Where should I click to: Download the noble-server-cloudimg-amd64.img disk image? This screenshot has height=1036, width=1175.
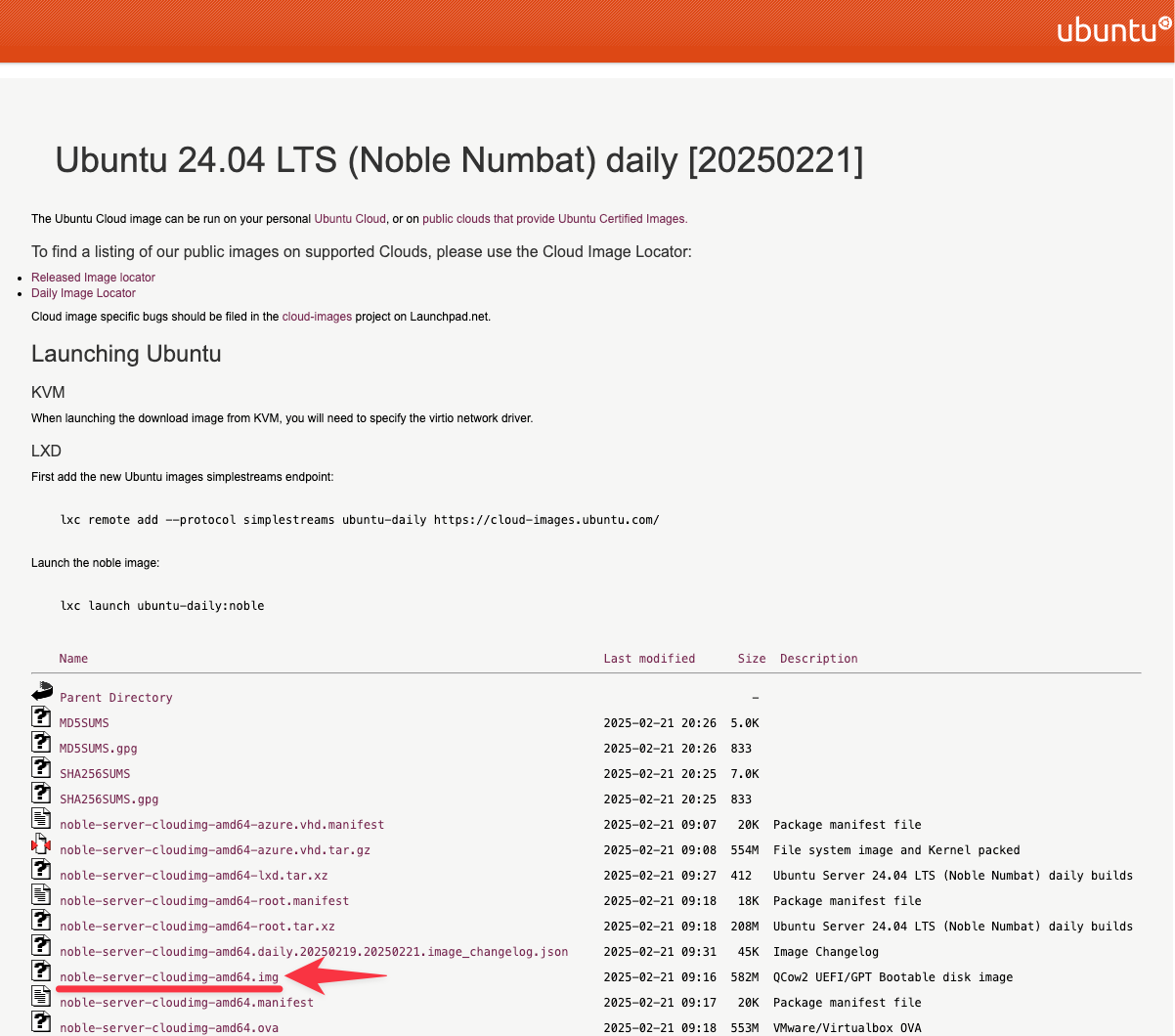click(169, 977)
